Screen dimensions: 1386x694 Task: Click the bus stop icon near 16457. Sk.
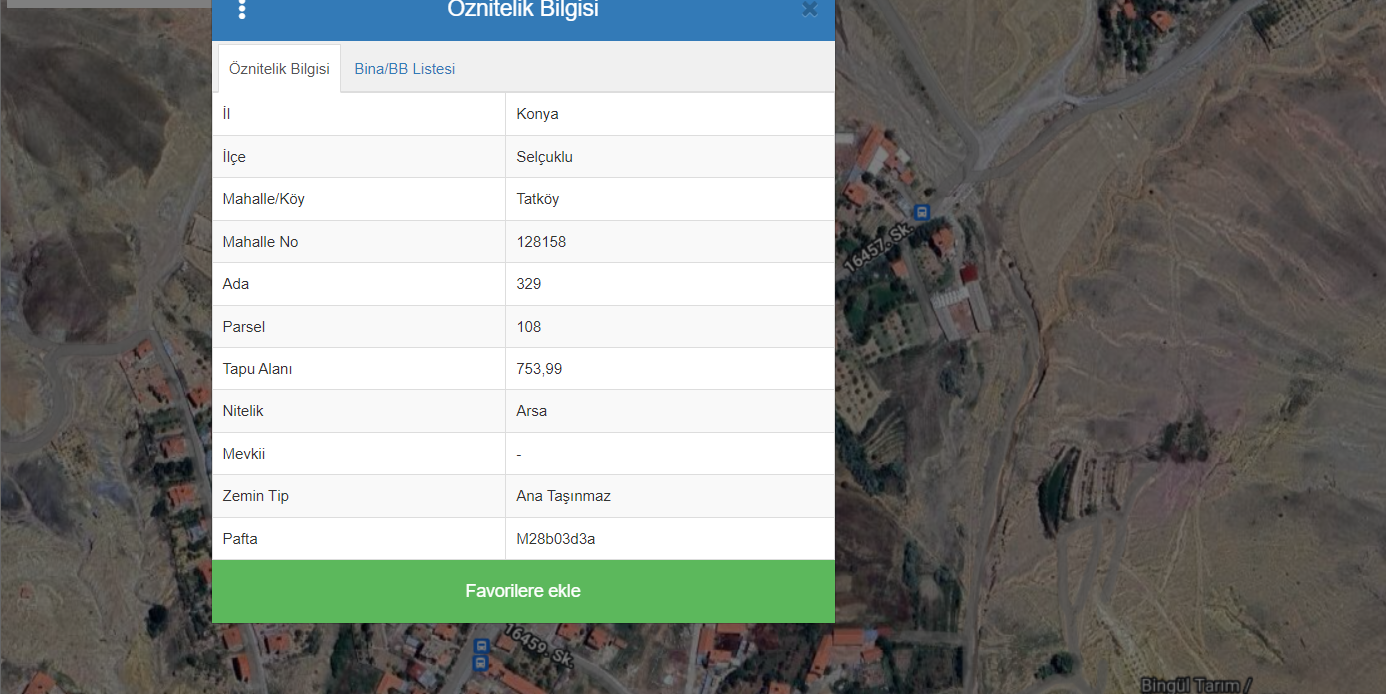click(921, 212)
